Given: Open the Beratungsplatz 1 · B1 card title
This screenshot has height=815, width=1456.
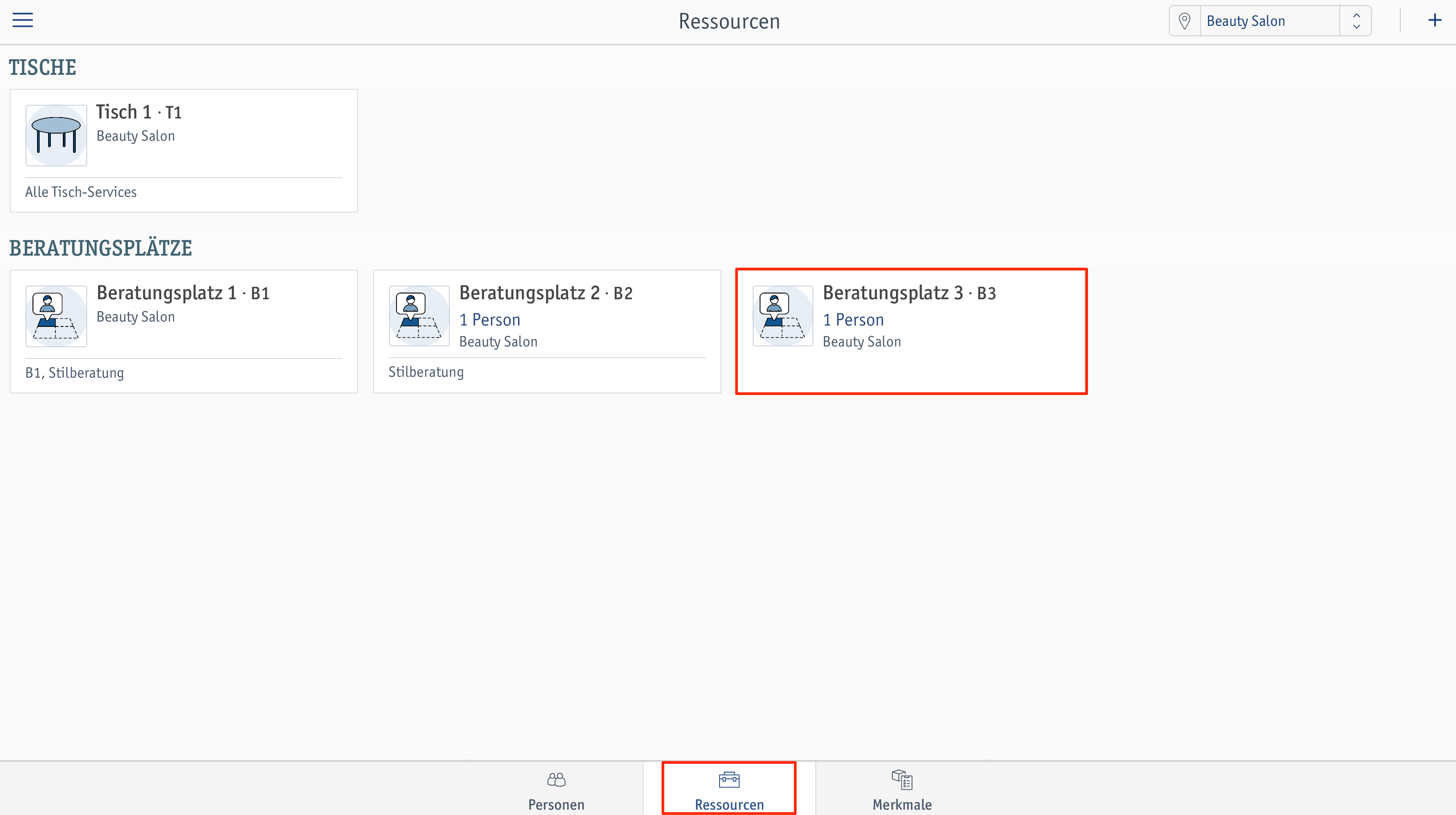Looking at the screenshot, I should (x=183, y=293).
